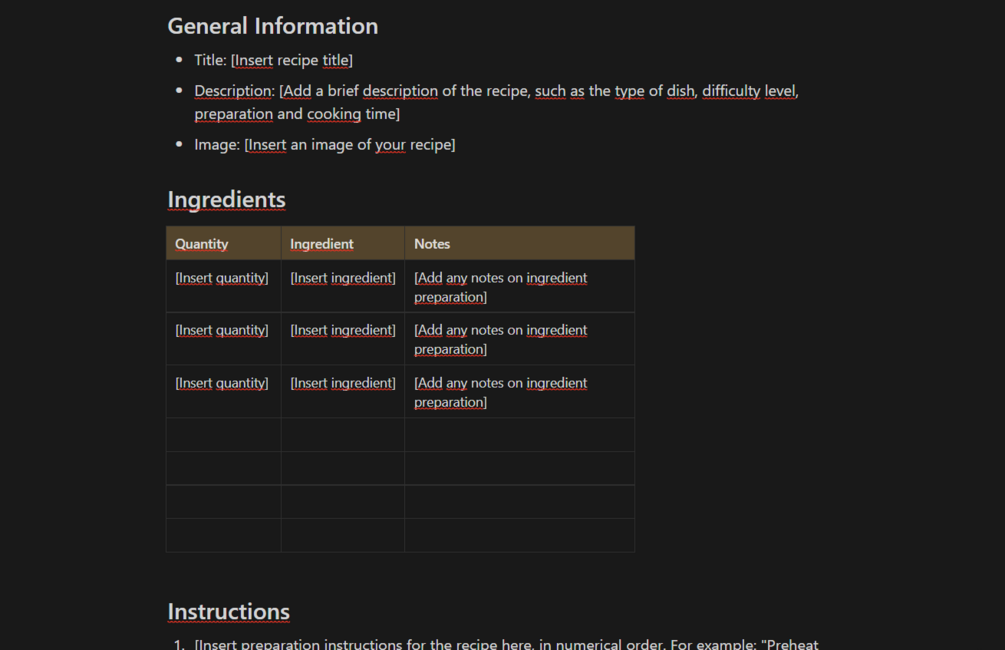Select the "Quantity" table column header

tap(202, 244)
